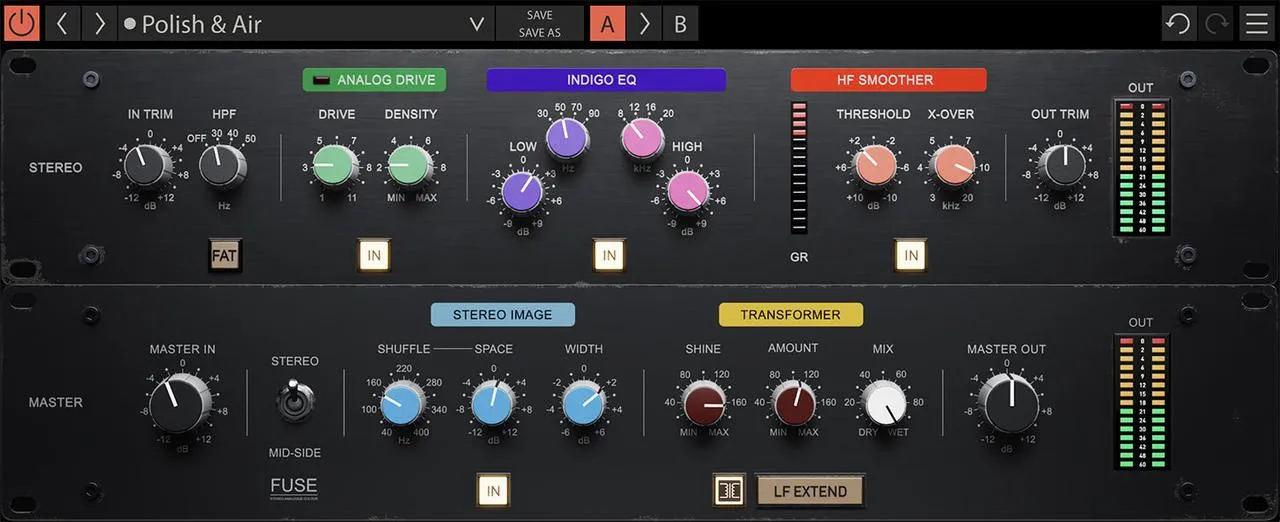Expand preset list via down chevron
The width and height of the screenshot is (1280, 522).
click(x=476, y=24)
